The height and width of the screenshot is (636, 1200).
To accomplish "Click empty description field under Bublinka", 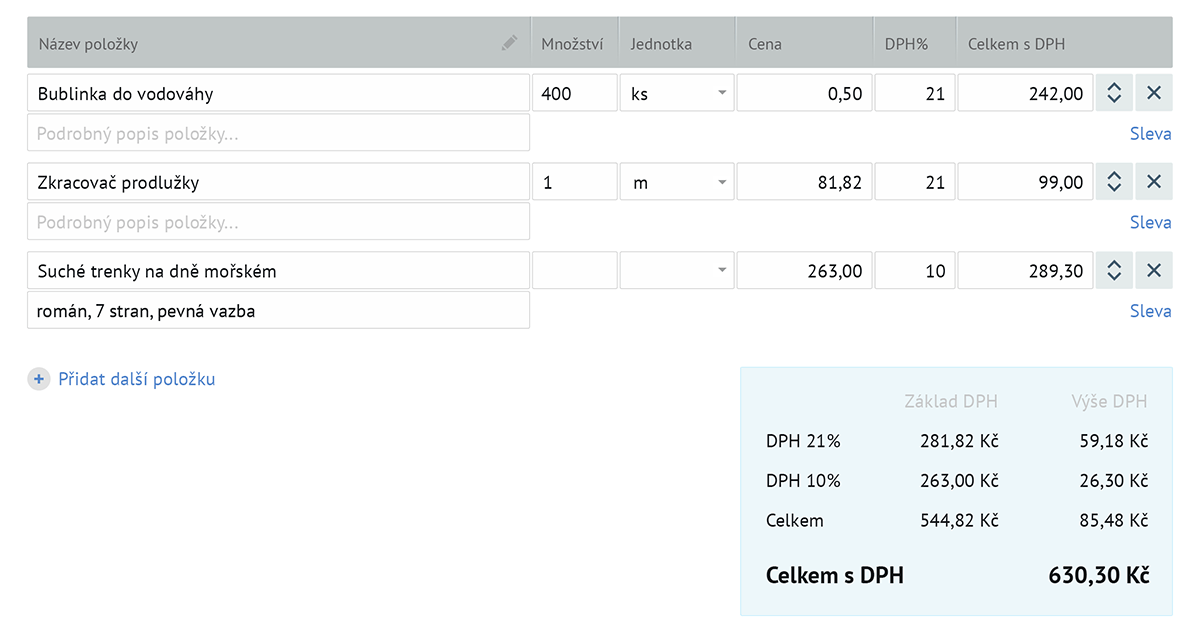I will tap(278, 133).
